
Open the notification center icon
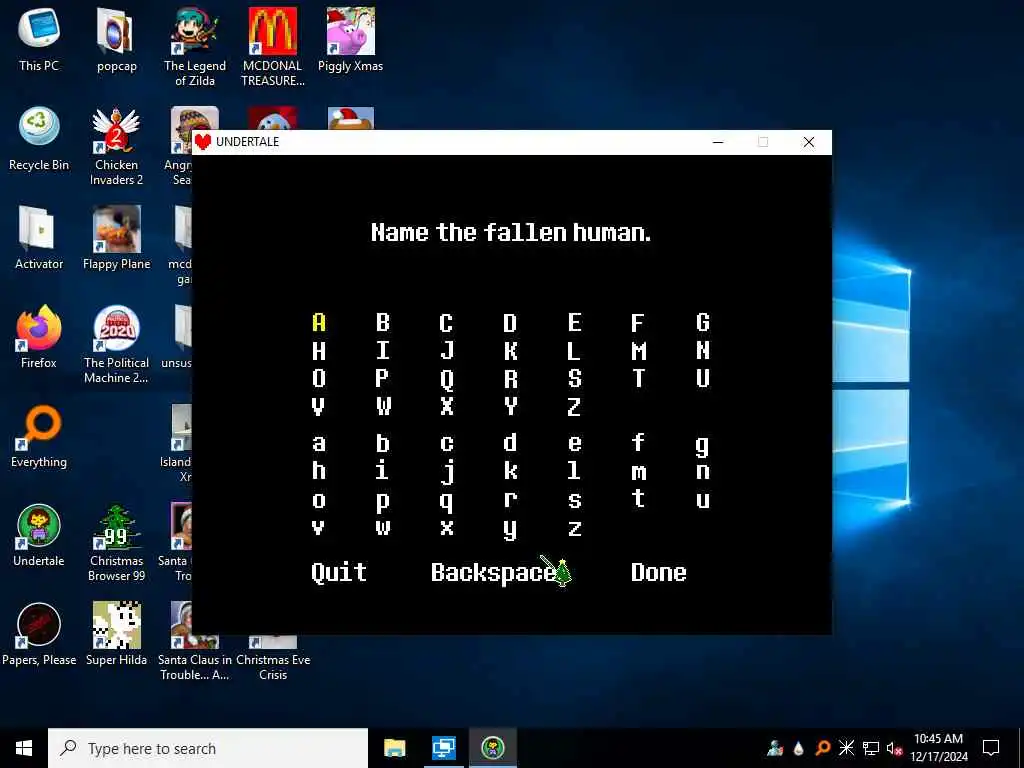click(x=991, y=748)
